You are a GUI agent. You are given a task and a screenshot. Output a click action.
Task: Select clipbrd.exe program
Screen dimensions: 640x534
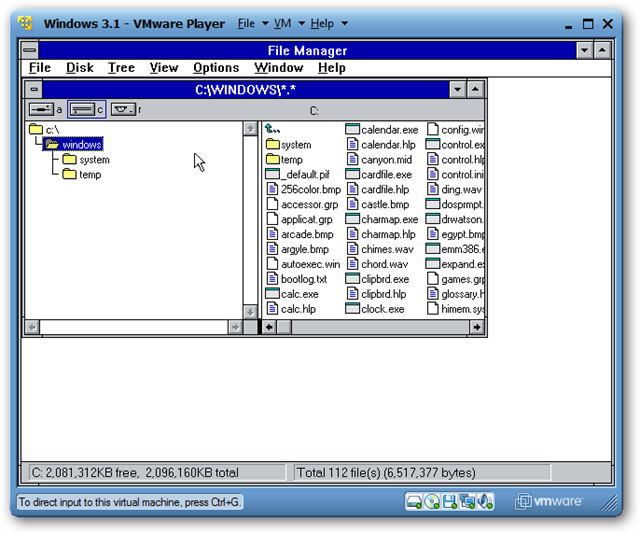[377, 279]
